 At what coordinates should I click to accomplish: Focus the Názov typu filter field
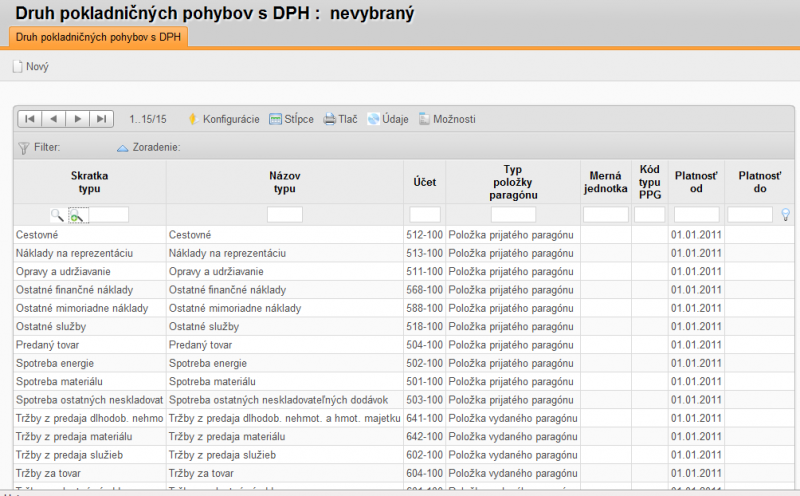[x=285, y=215]
